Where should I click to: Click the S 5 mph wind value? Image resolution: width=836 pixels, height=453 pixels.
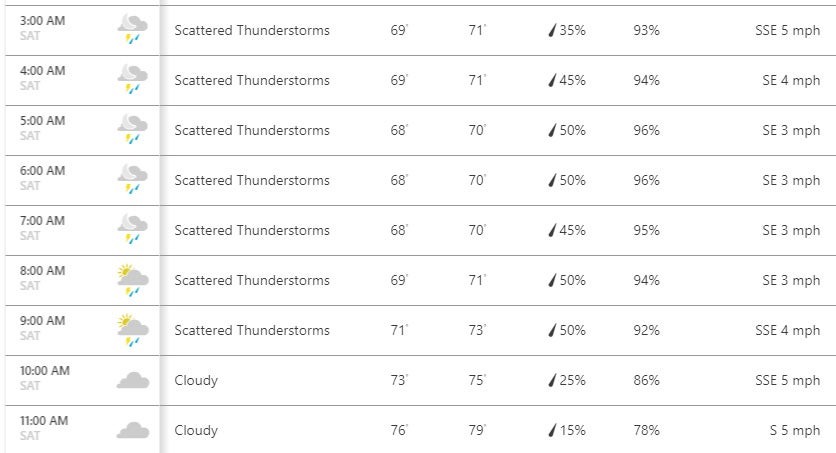(x=794, y=430)
